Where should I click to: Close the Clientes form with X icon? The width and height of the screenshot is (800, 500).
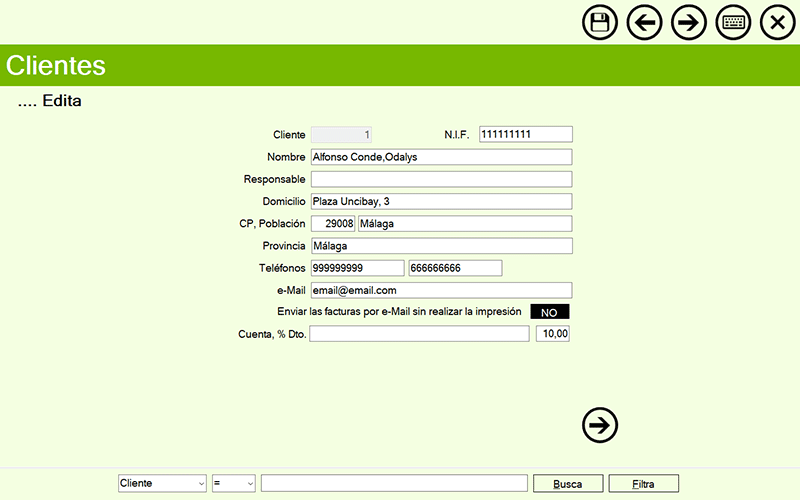778,23
